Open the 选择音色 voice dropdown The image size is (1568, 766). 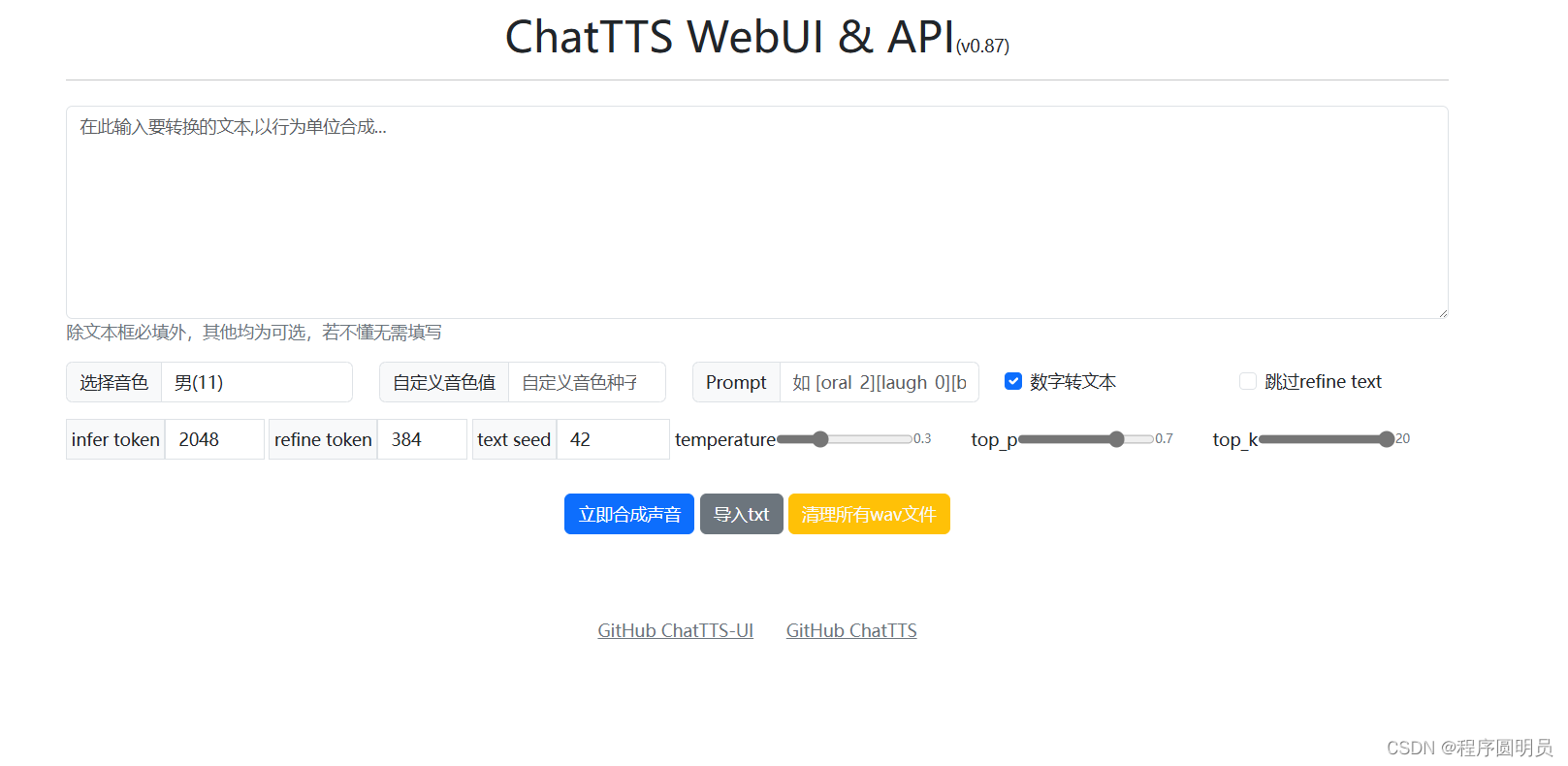click(x=256, y=382)
